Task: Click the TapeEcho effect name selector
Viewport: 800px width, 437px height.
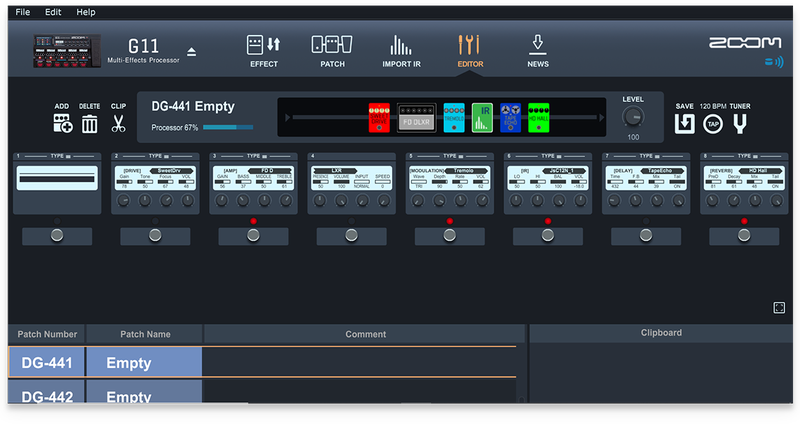Action: click(x=660, y=170)
